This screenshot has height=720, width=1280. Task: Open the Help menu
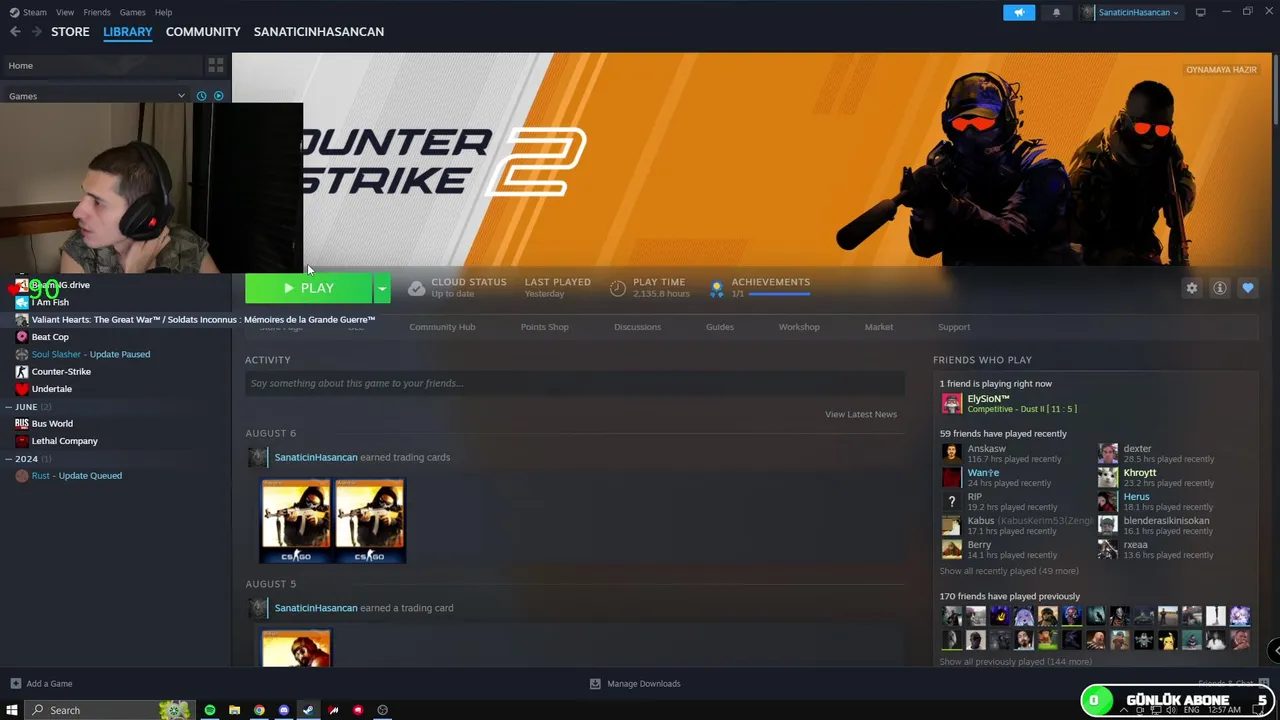pos(163,12)
